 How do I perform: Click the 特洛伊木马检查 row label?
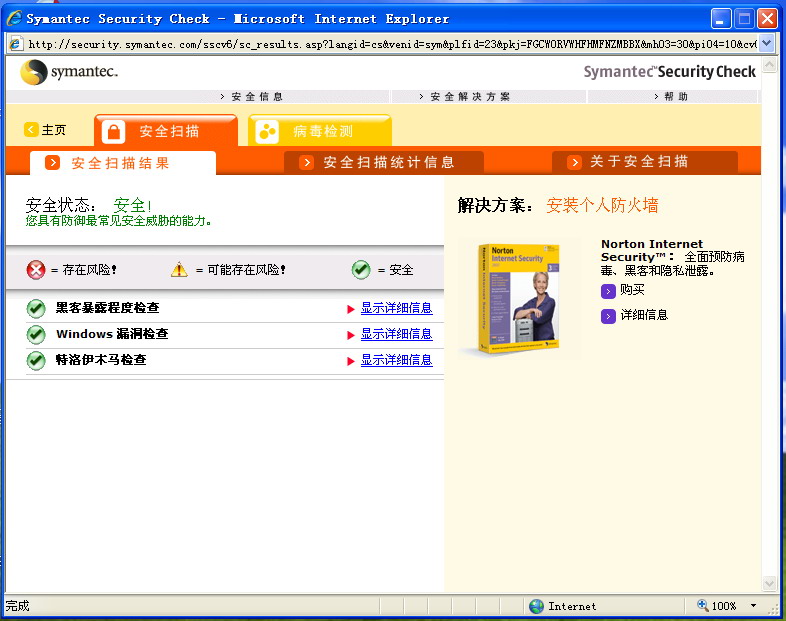(101, 360)
